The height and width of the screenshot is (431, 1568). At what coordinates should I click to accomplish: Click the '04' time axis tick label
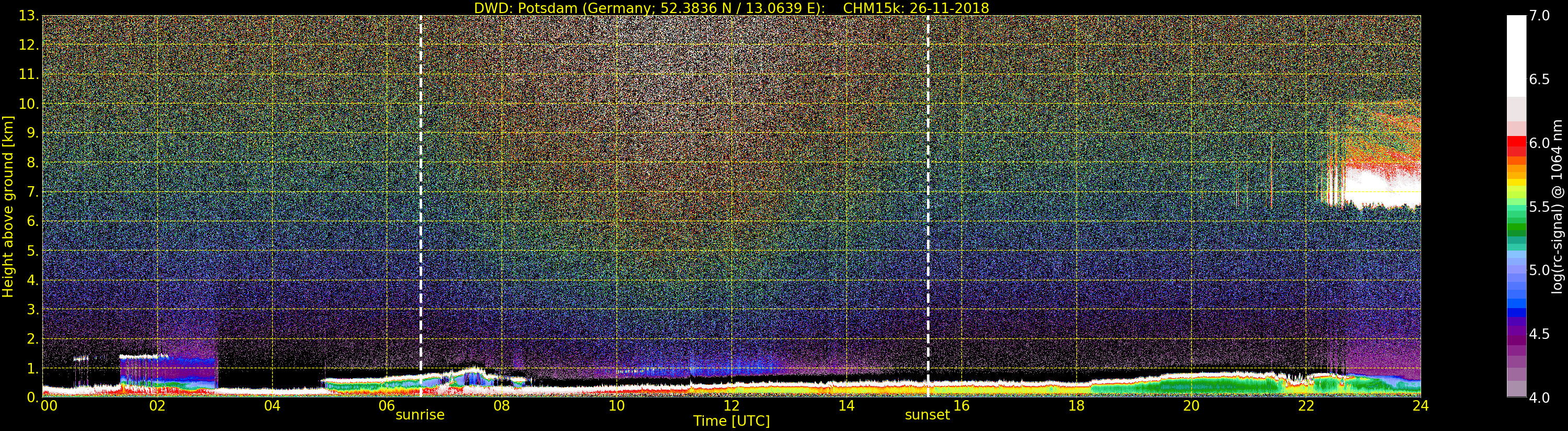pyautogui.click(x=272, y=405)
